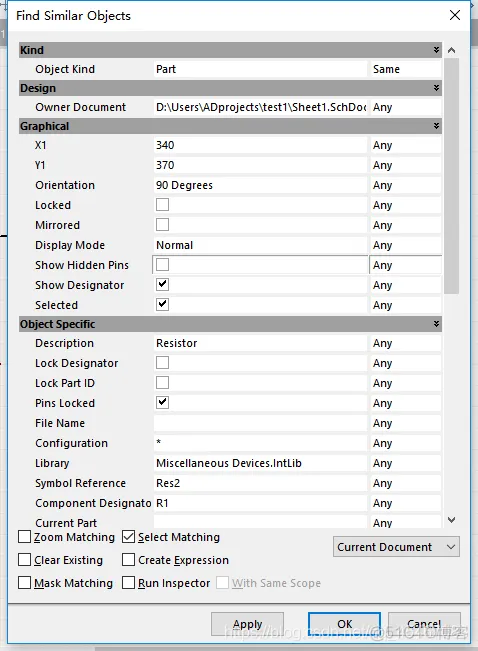Set File Name match criterion Any
478x651 pixels.
point(405,423)
